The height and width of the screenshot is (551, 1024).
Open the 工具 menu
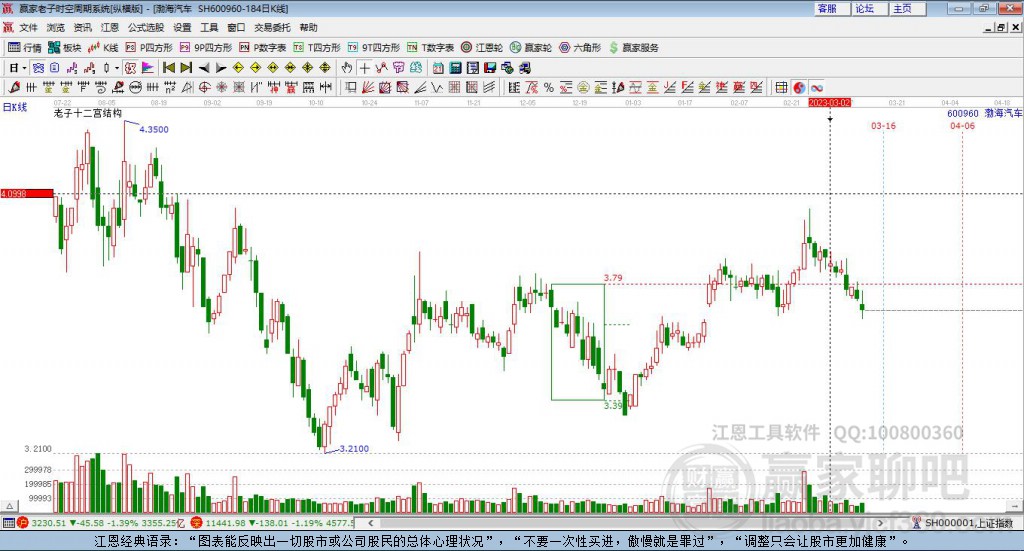209,27
